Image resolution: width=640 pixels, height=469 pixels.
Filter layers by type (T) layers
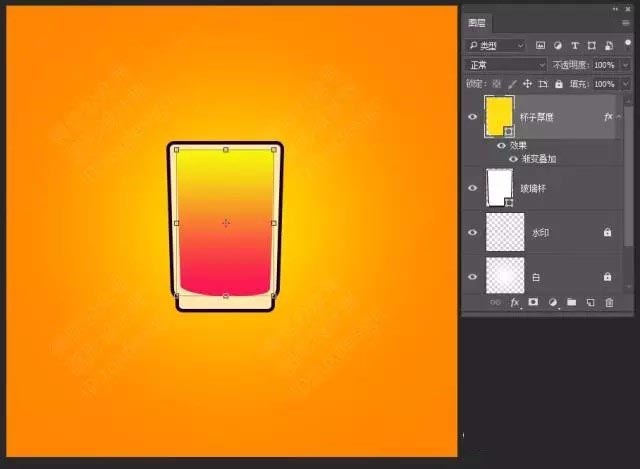[x=575, y=45]
